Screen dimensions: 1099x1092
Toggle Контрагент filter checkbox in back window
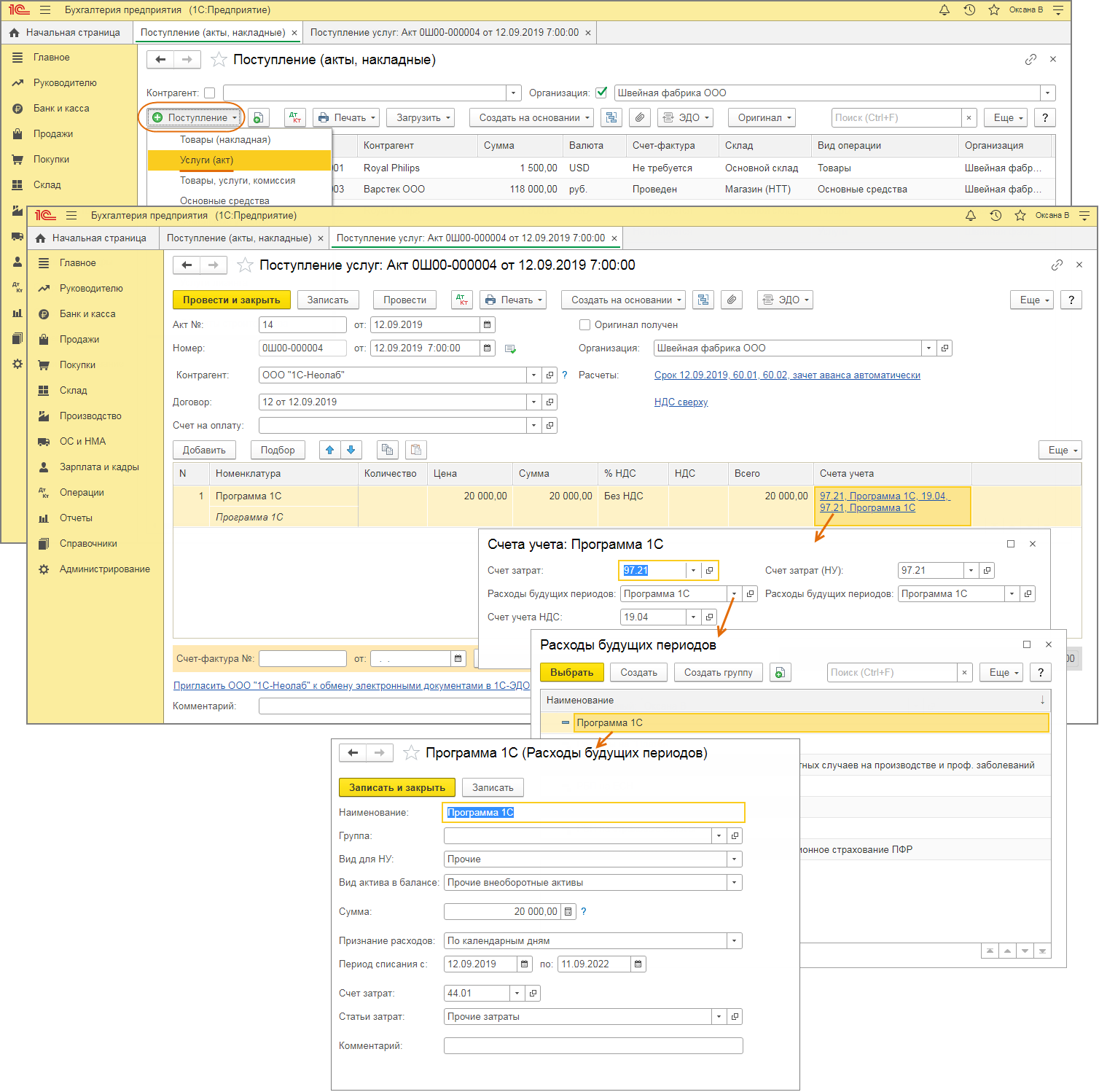pyautogui.click(x=210, y=93)
